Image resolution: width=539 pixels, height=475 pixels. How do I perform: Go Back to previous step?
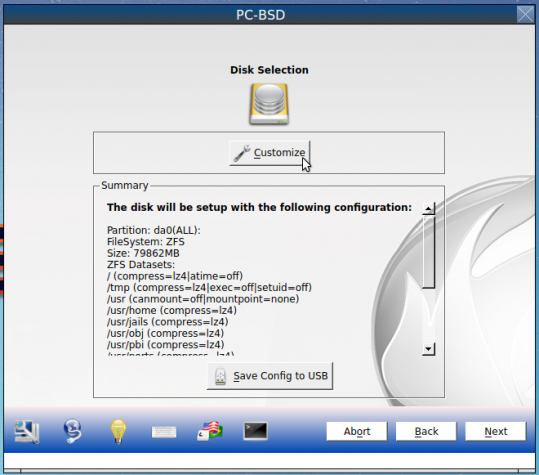426,431
